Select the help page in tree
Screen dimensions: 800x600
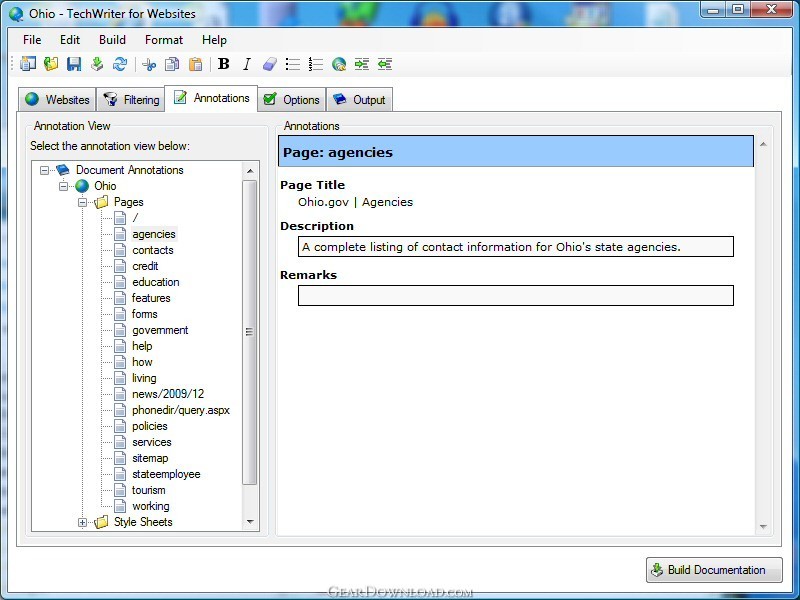(x=142, y=346)
